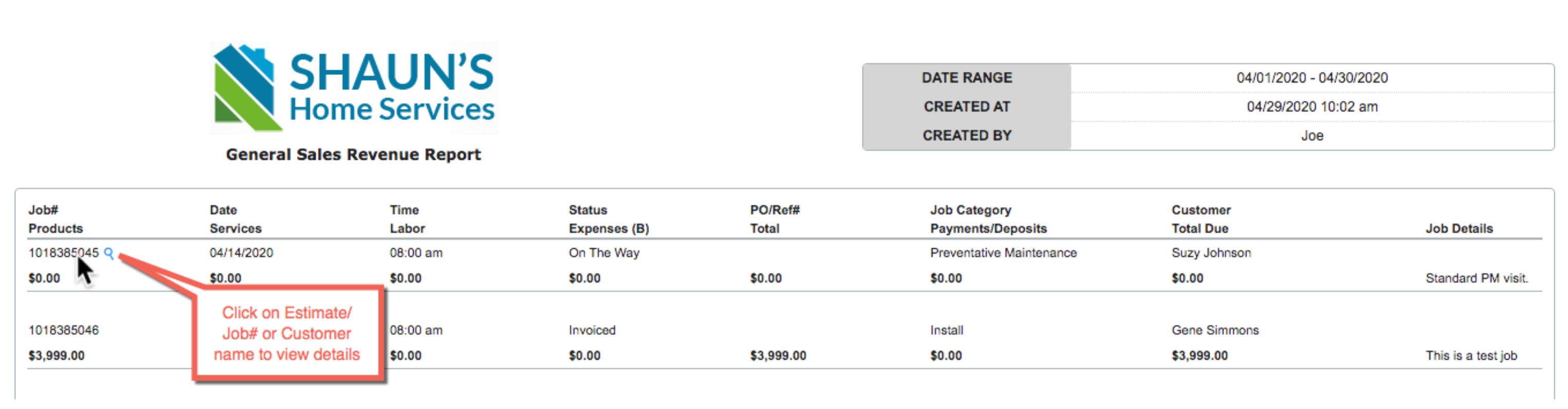Click the General Sales Revenue Report title
1568x409 pixels.
tap(353, 155)
